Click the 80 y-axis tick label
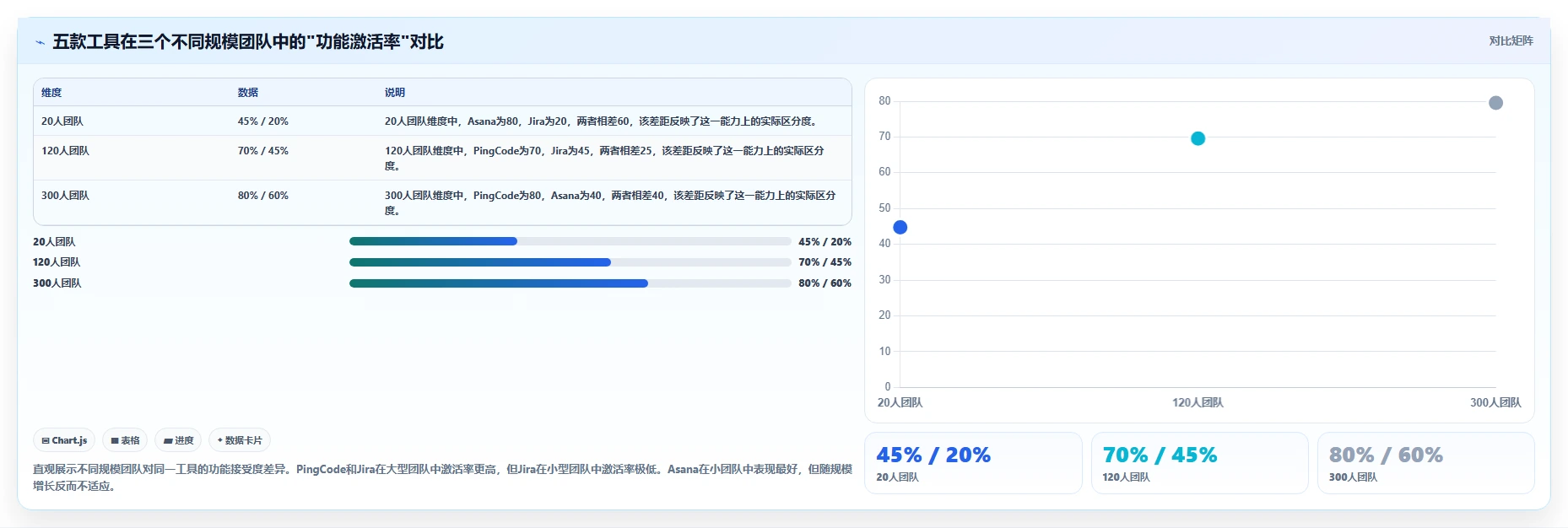Image resolution: width=1568 pixels, height=528 pixels. (x=884, y=101)
